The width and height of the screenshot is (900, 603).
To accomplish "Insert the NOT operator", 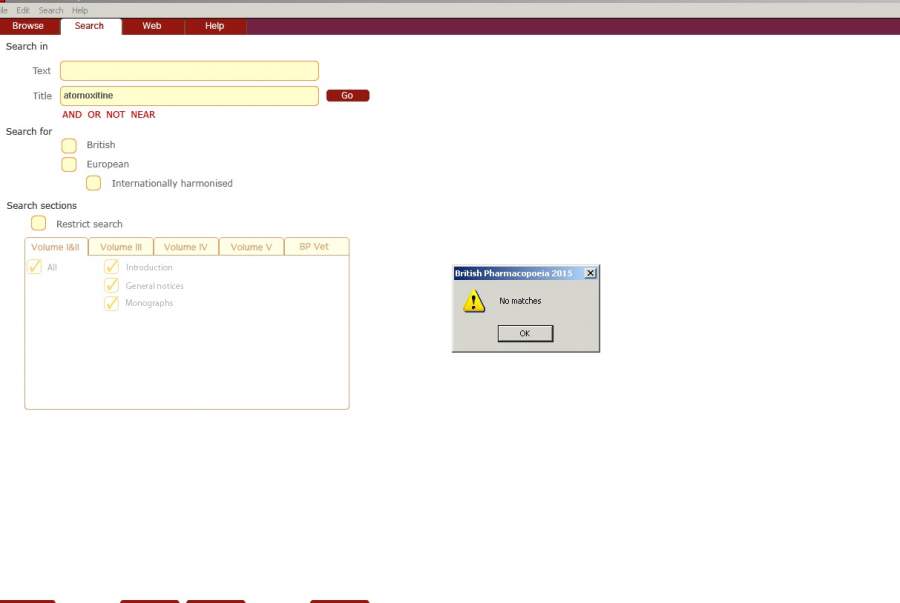I will 115,115.
